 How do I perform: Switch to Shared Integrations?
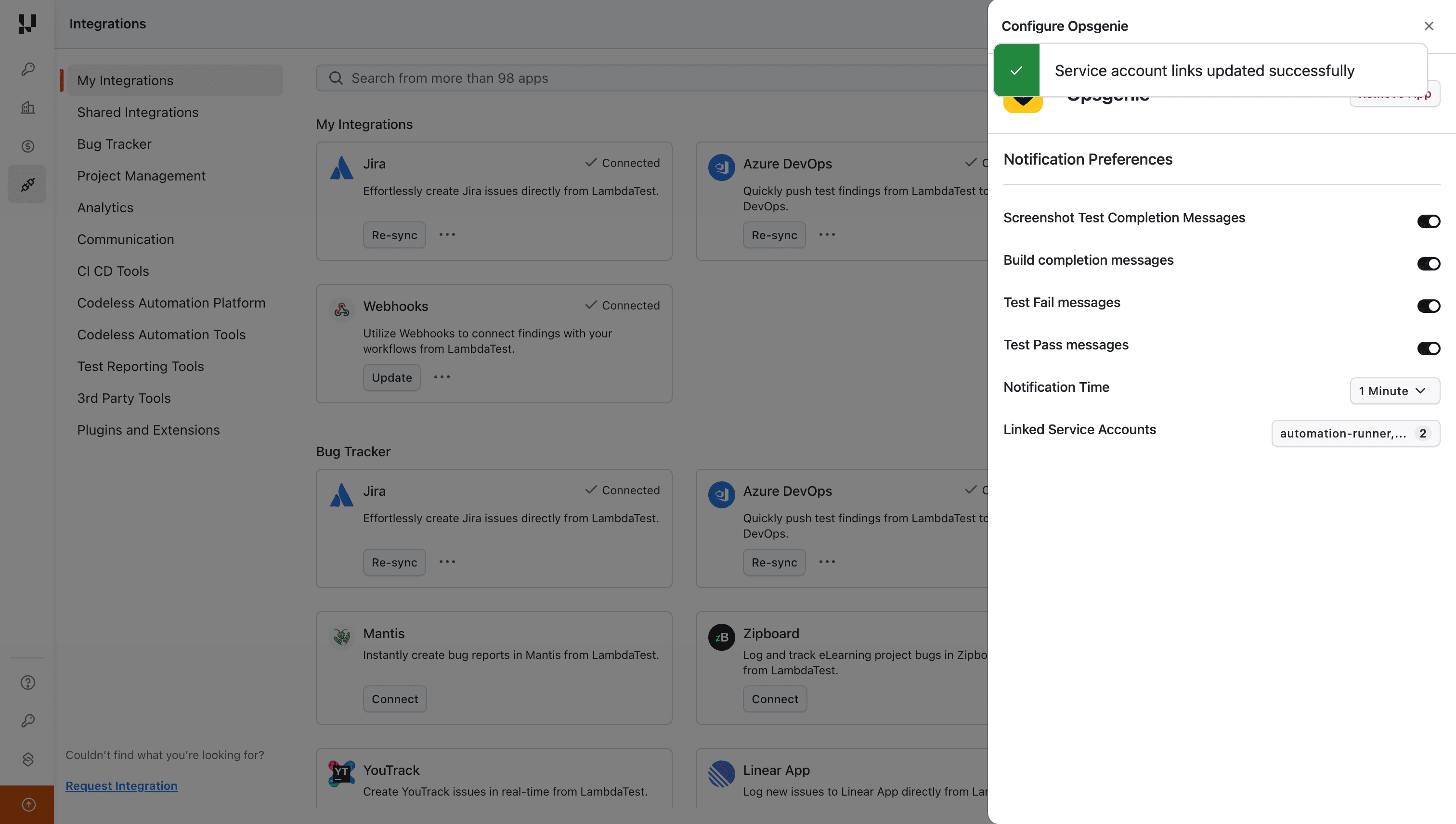point(138,112)
